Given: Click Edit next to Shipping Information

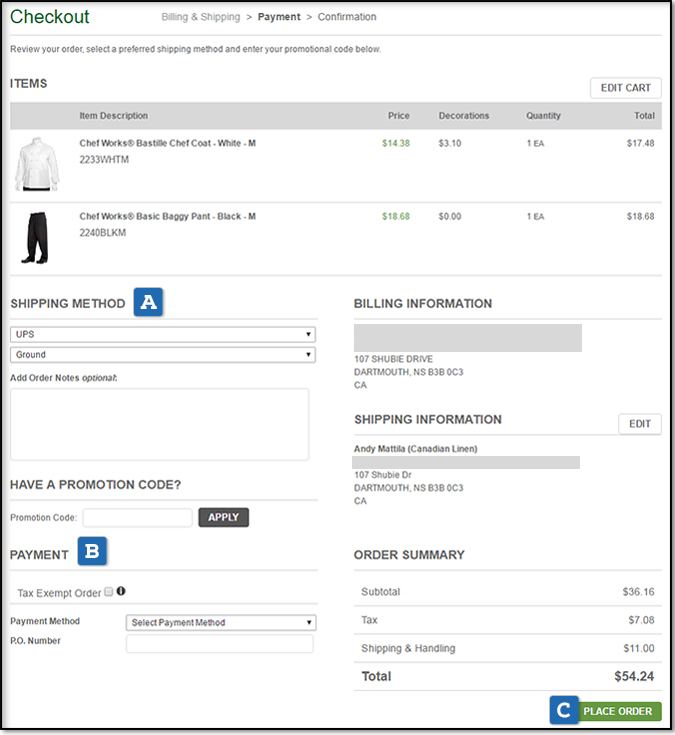Looking at the screenshot, I should tap(639, 424).
